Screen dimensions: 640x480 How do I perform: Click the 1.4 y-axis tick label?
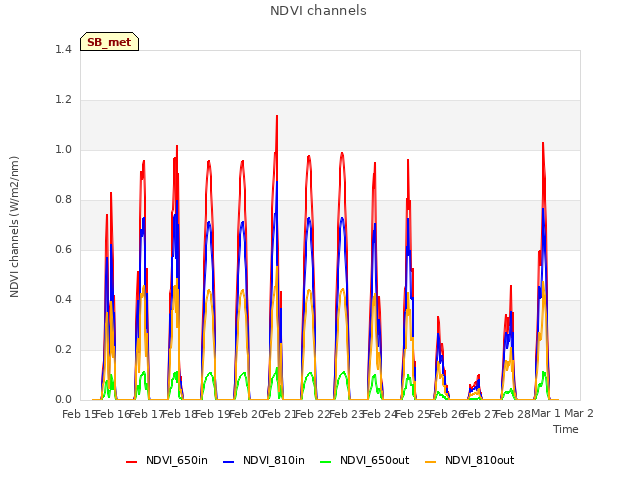pos(63,49)
